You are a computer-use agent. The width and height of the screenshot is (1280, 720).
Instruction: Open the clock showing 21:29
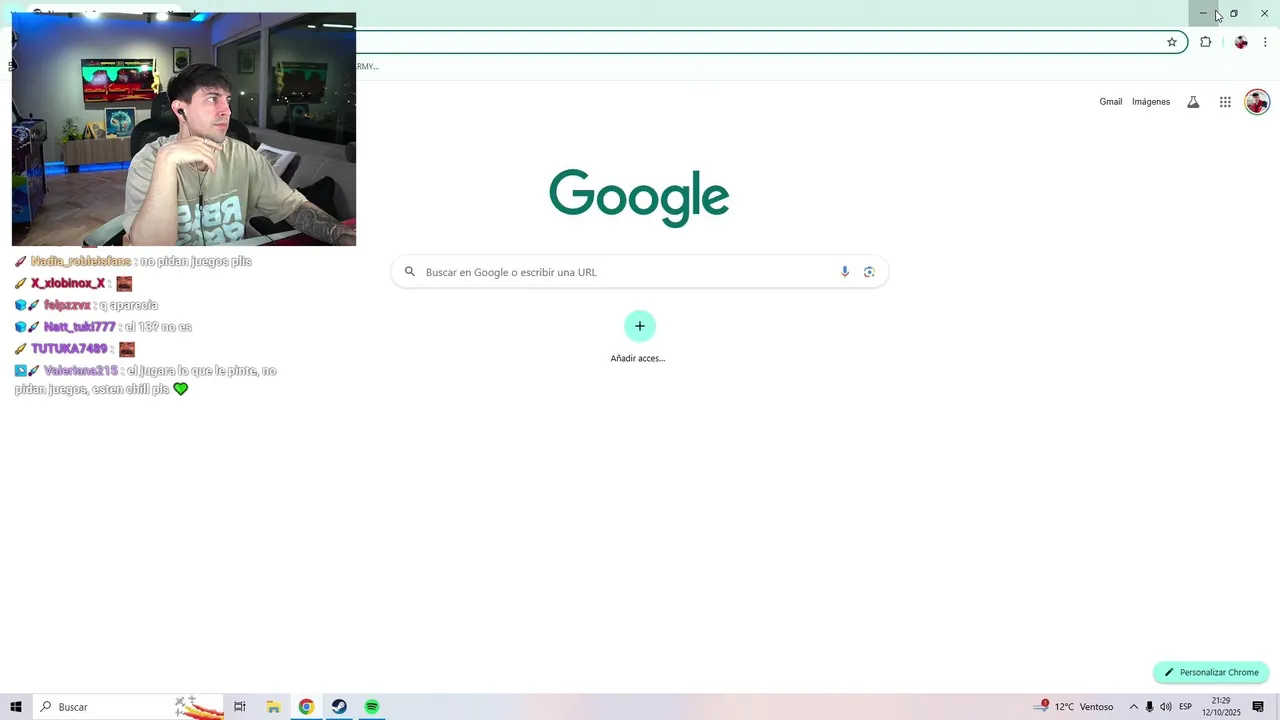(x=1221, y=707)
